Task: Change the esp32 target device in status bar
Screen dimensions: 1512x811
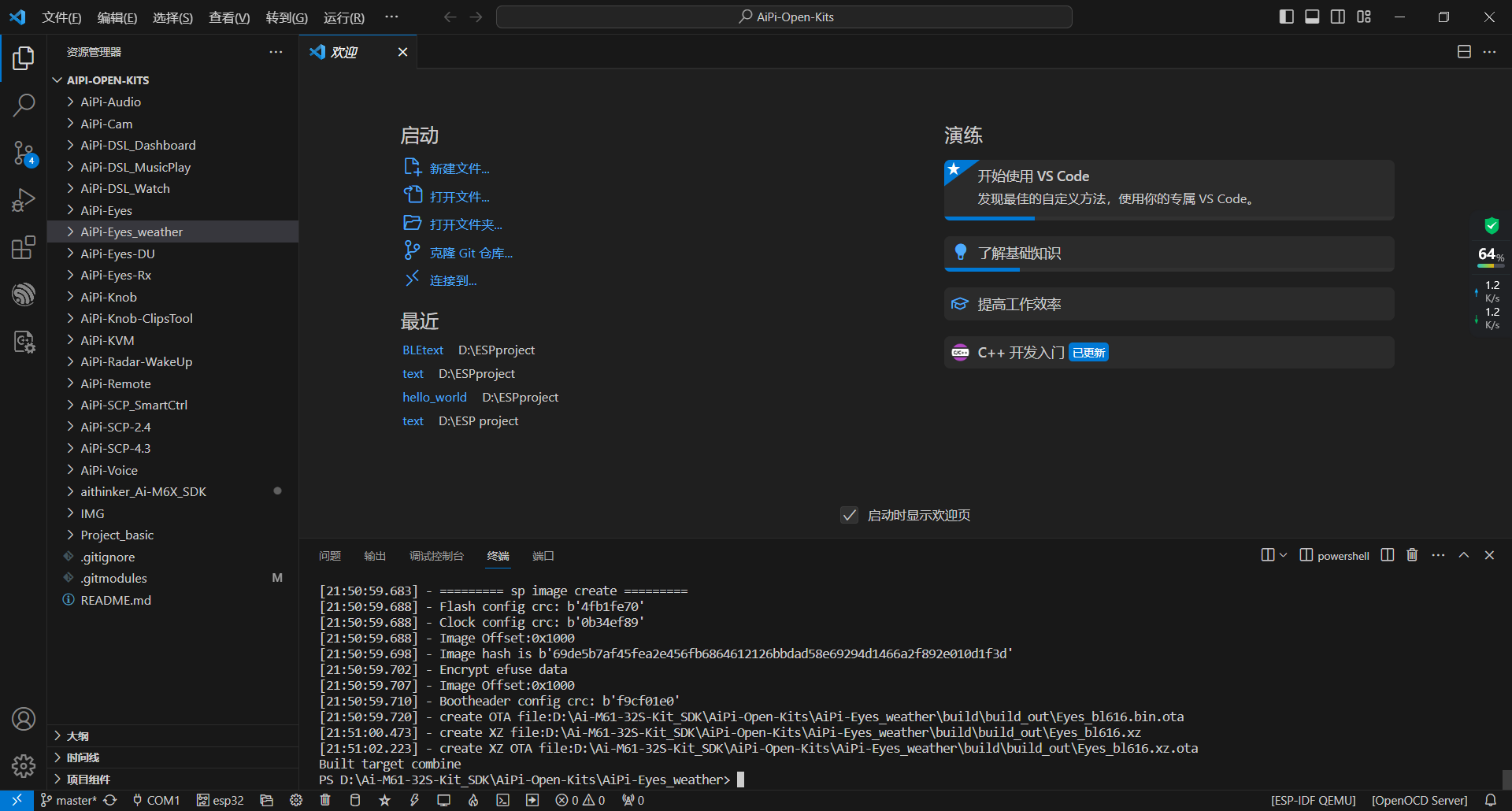Action: point(220,800)
